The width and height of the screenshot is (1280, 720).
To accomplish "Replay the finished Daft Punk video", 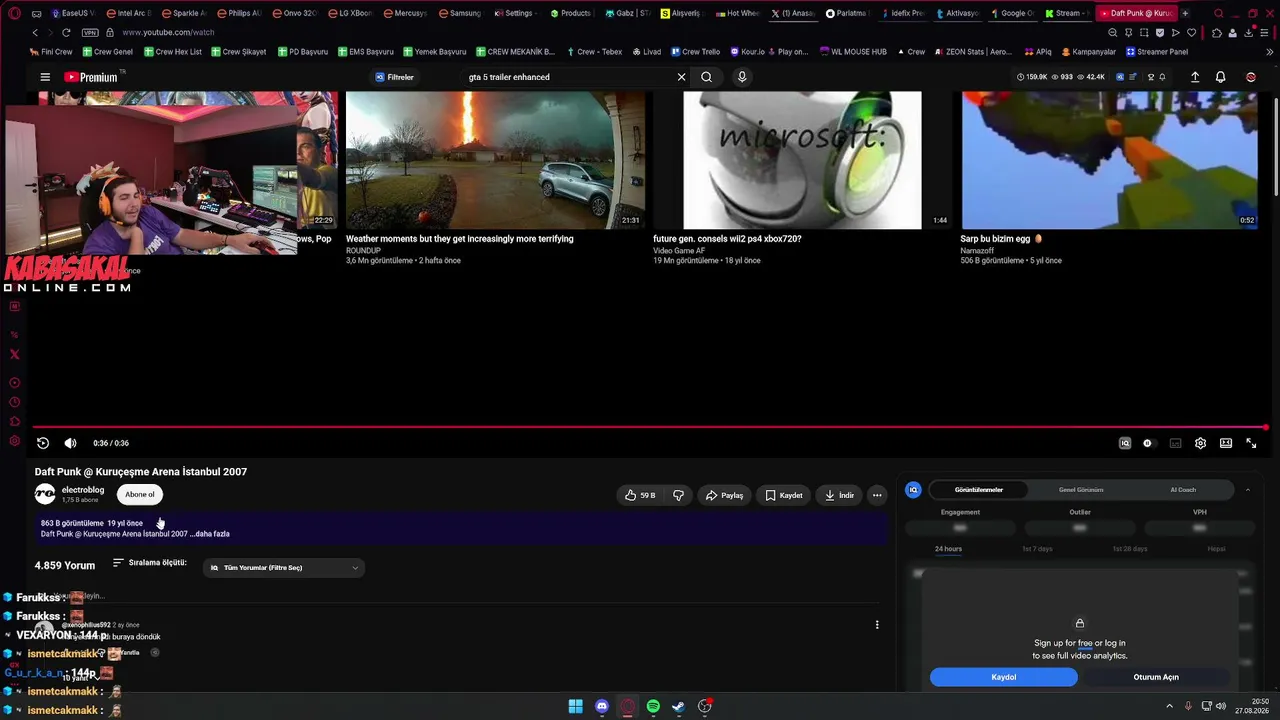I will click(x=43, y=443).
